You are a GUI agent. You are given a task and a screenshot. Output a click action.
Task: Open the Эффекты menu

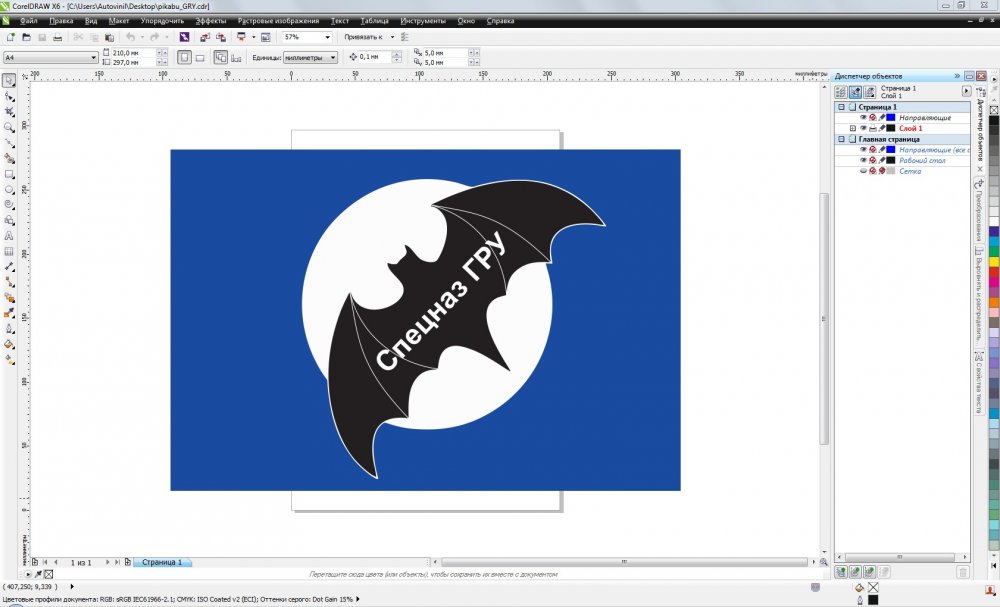click(x=211, y=20)
